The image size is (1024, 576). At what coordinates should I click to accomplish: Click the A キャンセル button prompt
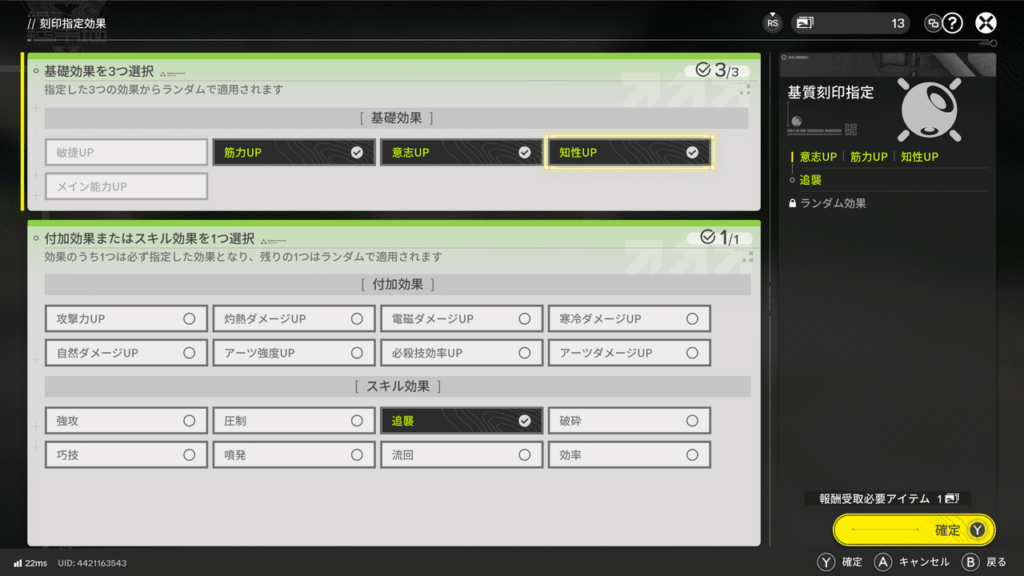coord(911,562)
